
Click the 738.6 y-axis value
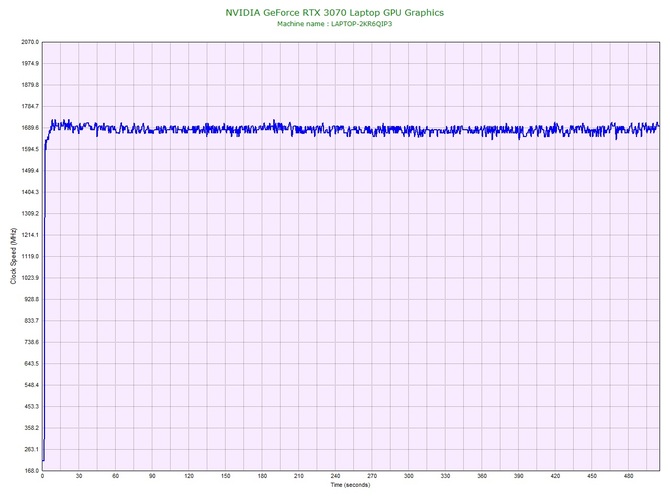(31, 342)
